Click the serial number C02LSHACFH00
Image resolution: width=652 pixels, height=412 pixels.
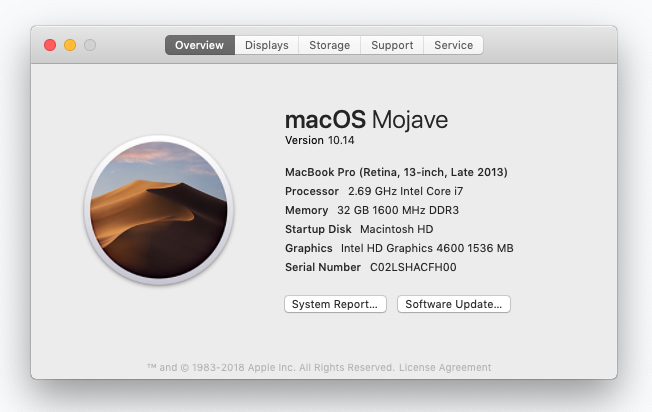(413, 267)
